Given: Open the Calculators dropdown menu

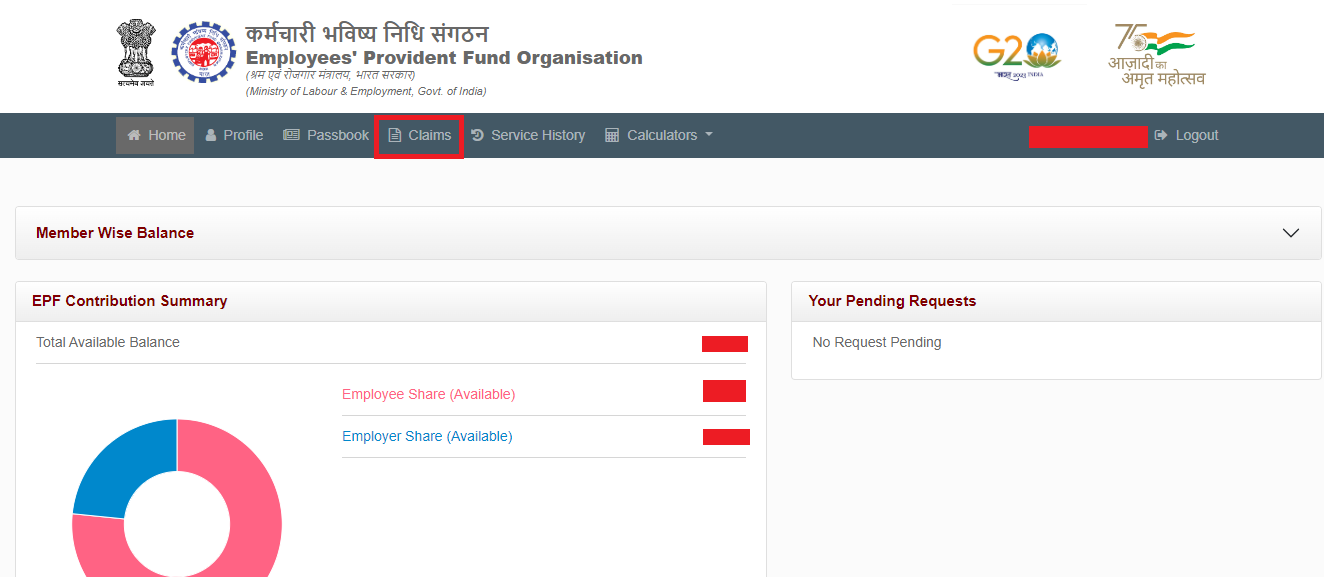Looking at the screenshot, I should pyautogui.click(x=659, y=134).
